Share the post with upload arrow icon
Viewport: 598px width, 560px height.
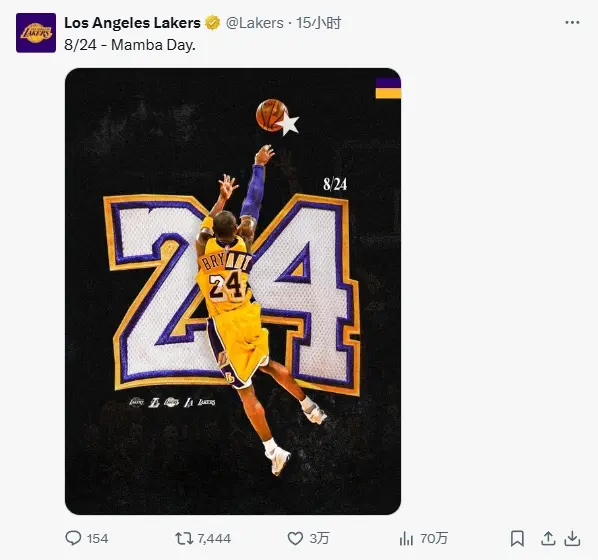pos(548,538)
